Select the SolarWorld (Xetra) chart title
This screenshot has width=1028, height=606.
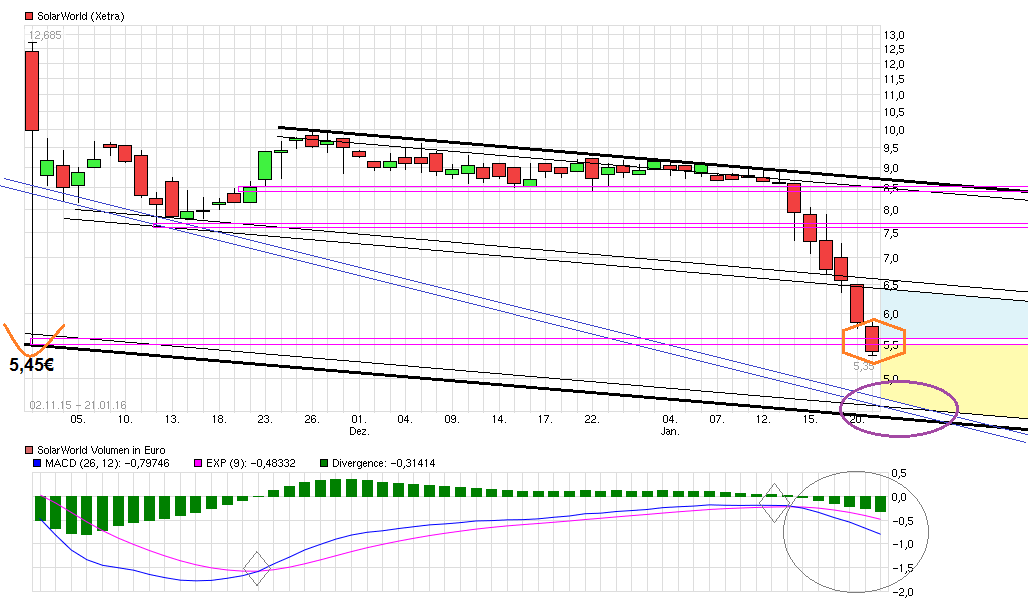[x=80, y=16]
